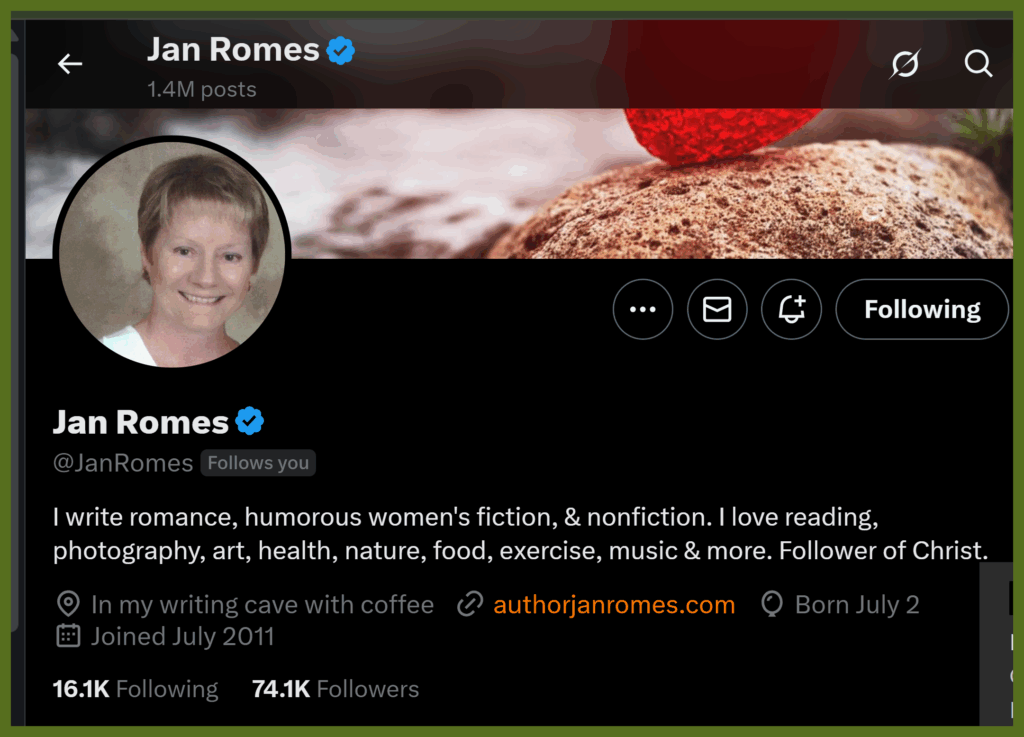This screenshot has height=737, width=1024.
Task: Open the 74.1K Followers list
Action: click(x=336, y=689)
